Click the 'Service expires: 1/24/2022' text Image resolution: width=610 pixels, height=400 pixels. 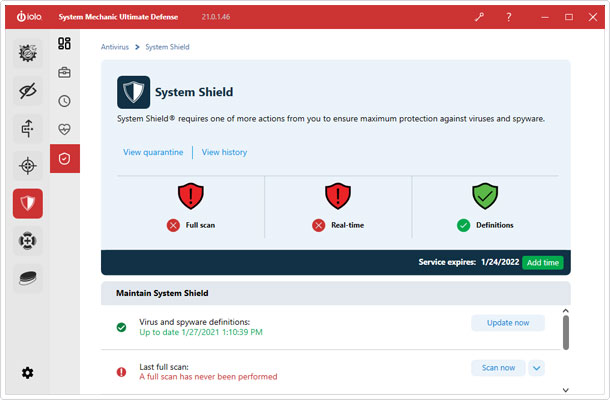[469, 262]
